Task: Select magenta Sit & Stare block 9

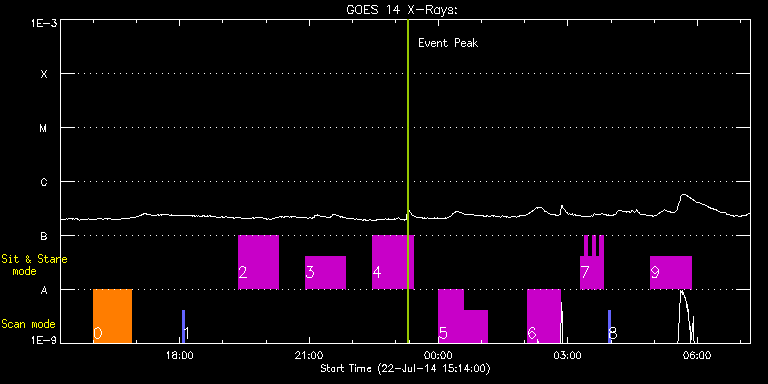Action: (x=671, y=272)
